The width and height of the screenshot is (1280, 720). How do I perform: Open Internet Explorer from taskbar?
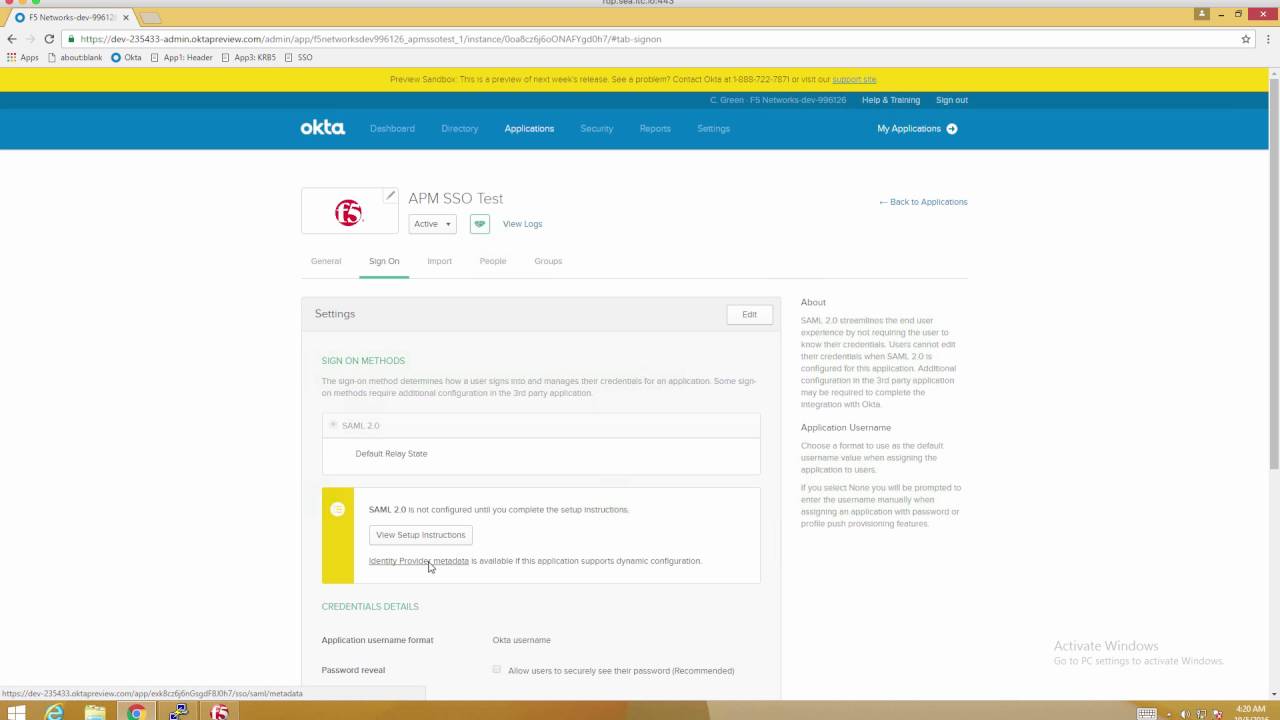pyautogui.click(x=54, y=712)
